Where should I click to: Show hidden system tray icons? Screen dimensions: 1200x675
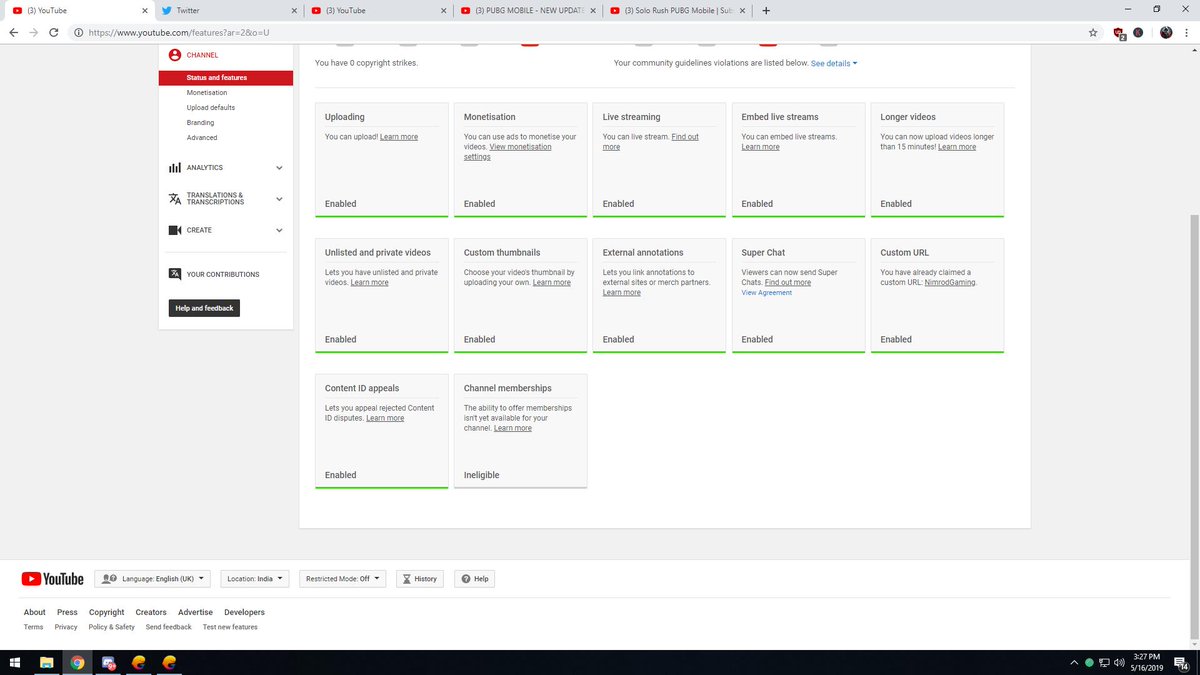[x=1075, y=662]
